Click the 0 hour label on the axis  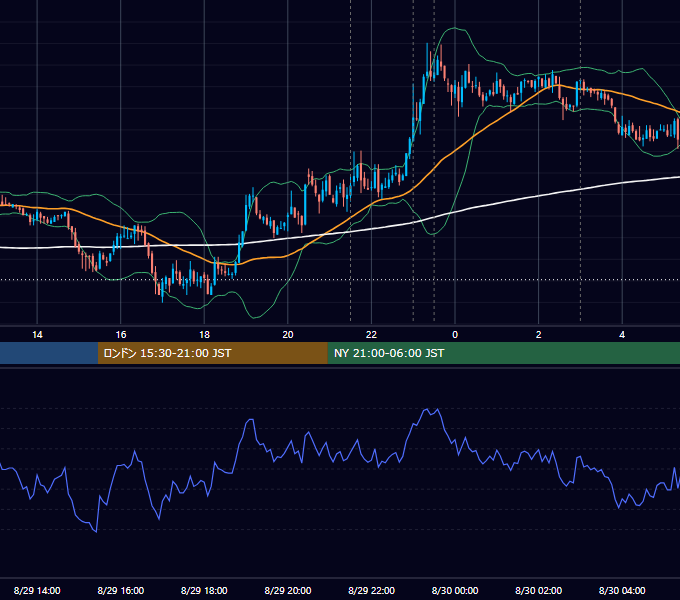pos(455,335)
